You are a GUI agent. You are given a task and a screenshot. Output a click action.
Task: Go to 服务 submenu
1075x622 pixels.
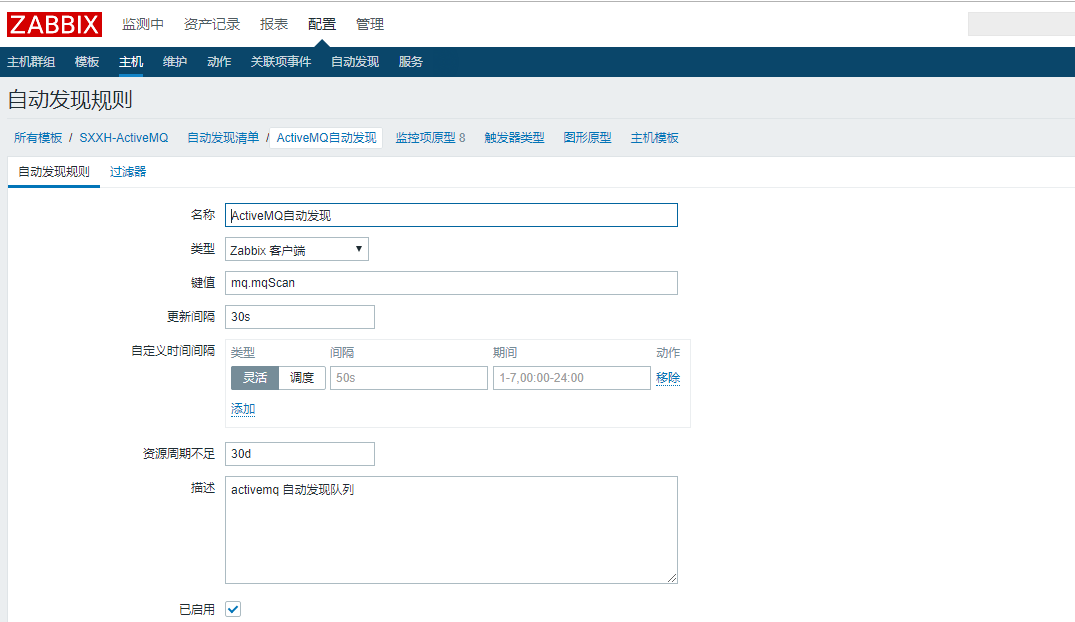click(x=411, y=62)
